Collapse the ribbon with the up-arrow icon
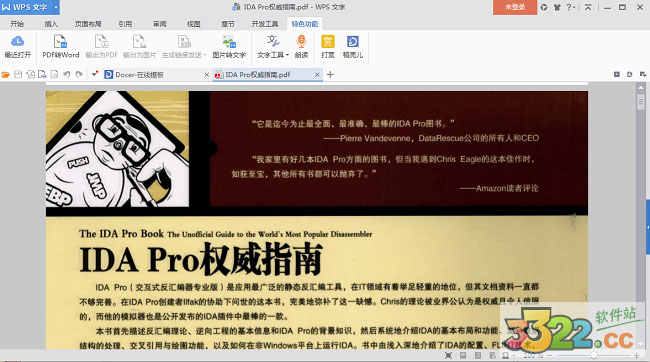 588,7
